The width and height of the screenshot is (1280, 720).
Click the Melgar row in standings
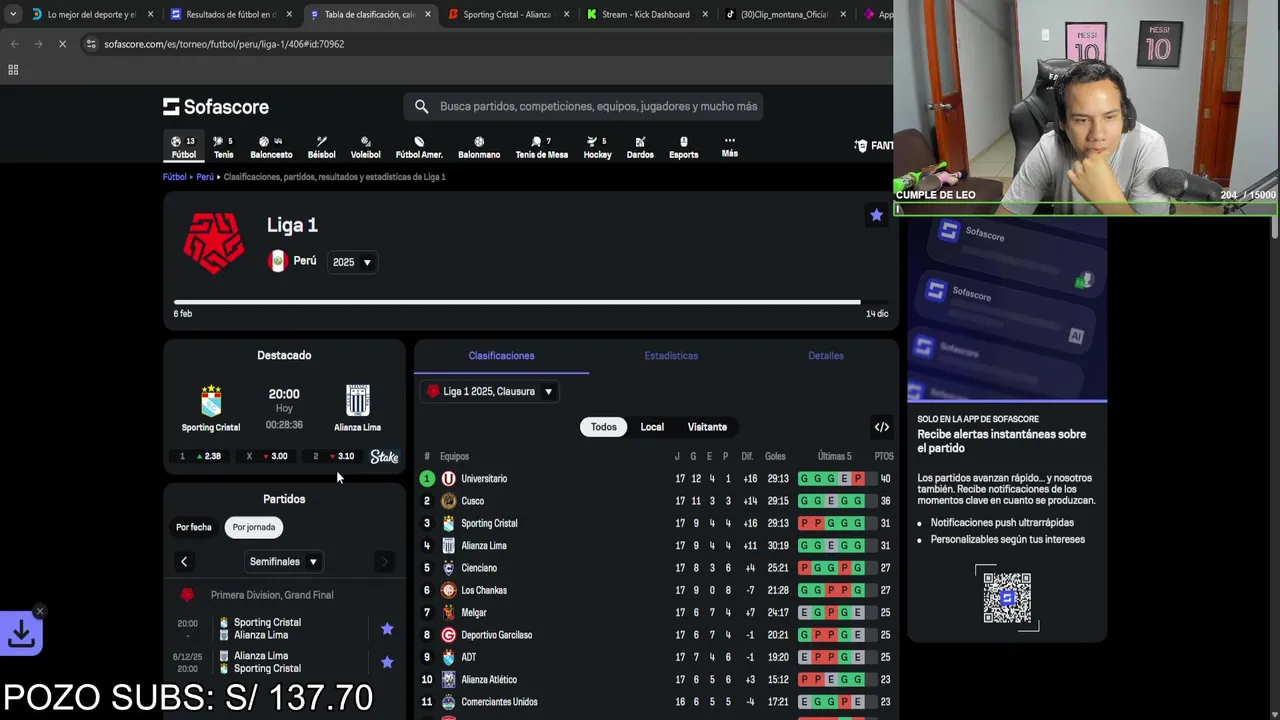click(x=657, y=613)
